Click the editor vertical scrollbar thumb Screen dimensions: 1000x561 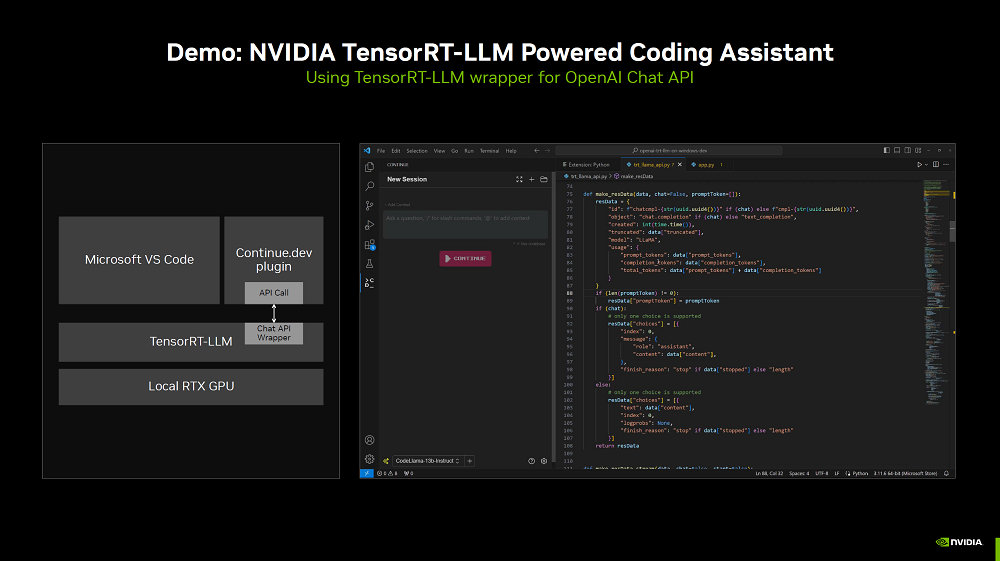point(952,231)
